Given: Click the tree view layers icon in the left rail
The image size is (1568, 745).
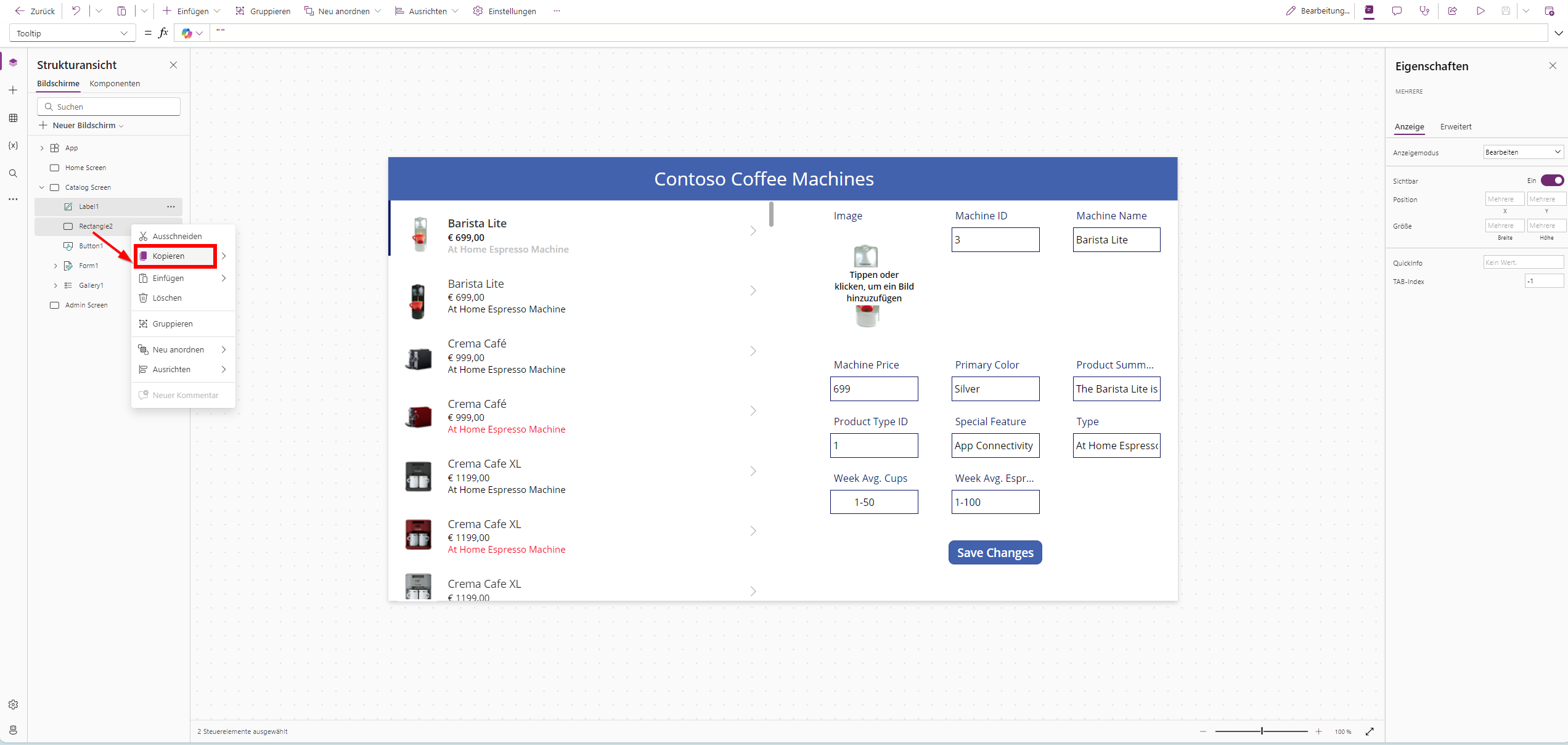Looking at the screenshot, I should pyautogui.click(x=13, y=62).
